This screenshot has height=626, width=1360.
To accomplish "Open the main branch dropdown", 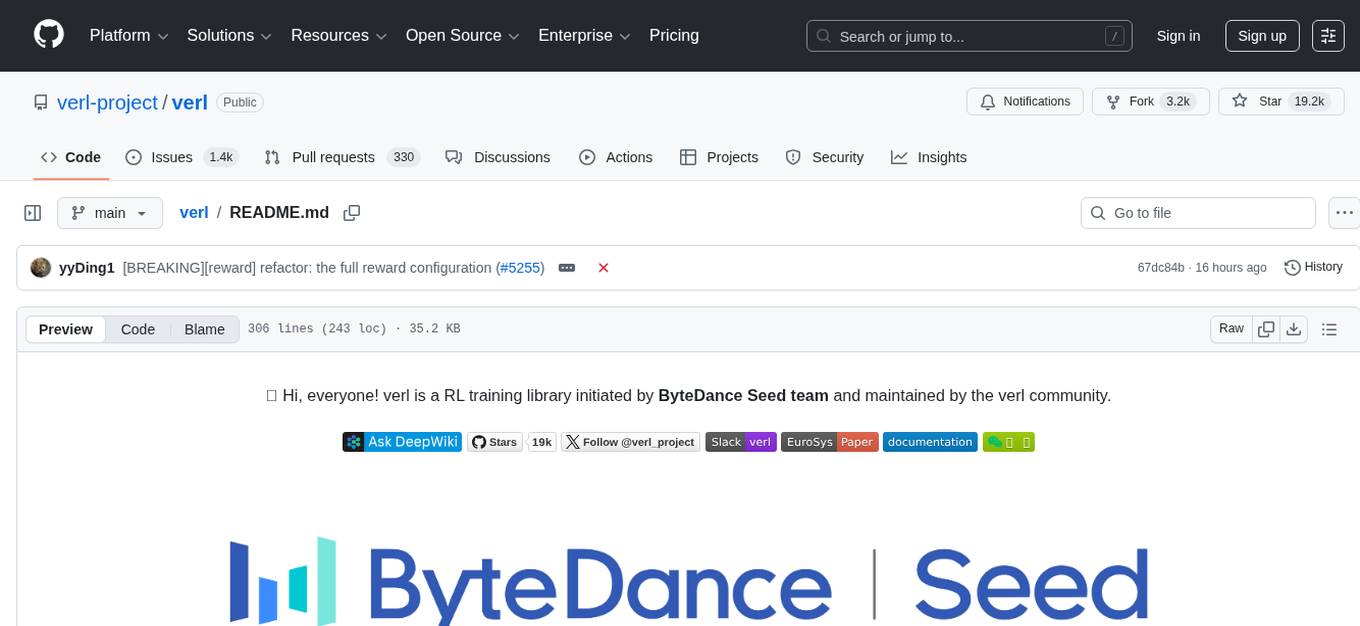I will point(109,213).
